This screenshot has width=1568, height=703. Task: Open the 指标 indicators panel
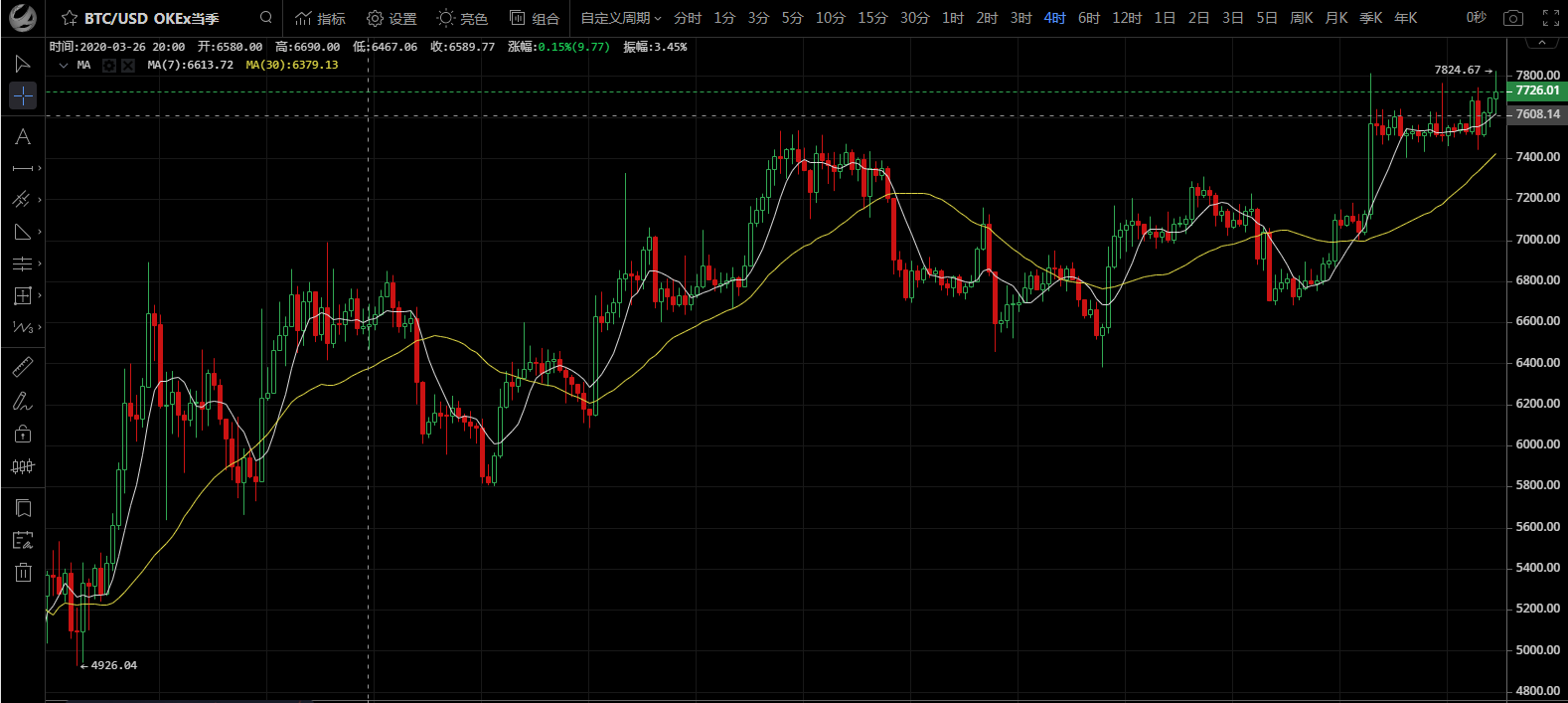click(320, 18)
